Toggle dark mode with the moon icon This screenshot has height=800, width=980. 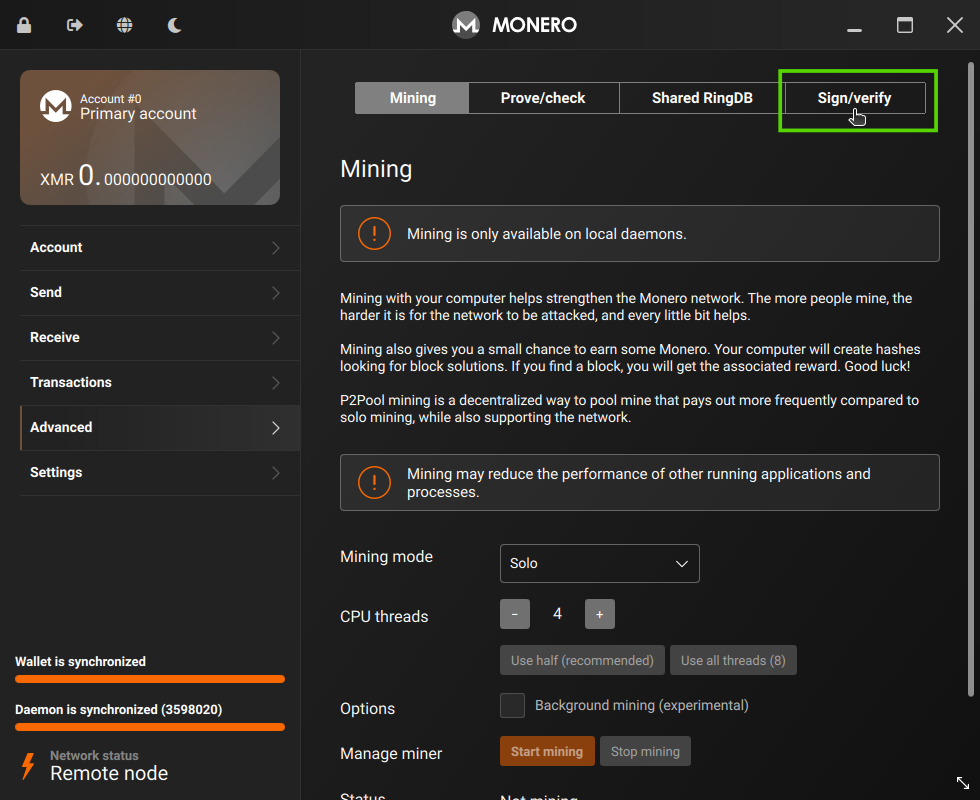point(174,24)
